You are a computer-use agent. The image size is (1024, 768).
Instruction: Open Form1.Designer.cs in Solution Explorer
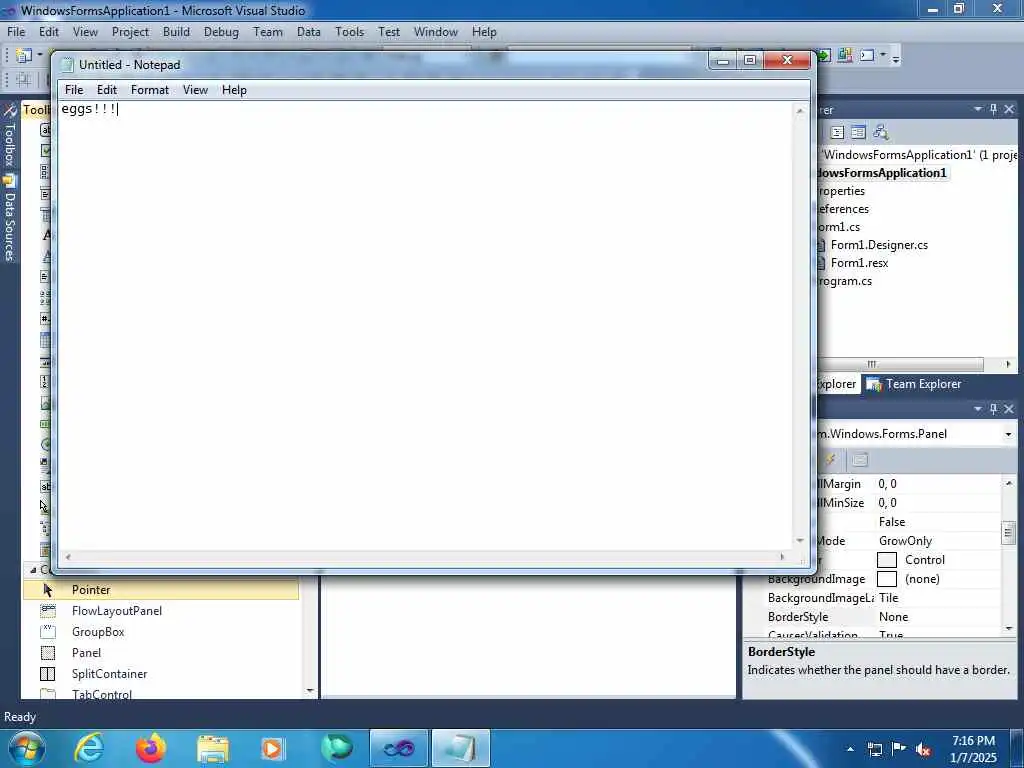[878, 245]
